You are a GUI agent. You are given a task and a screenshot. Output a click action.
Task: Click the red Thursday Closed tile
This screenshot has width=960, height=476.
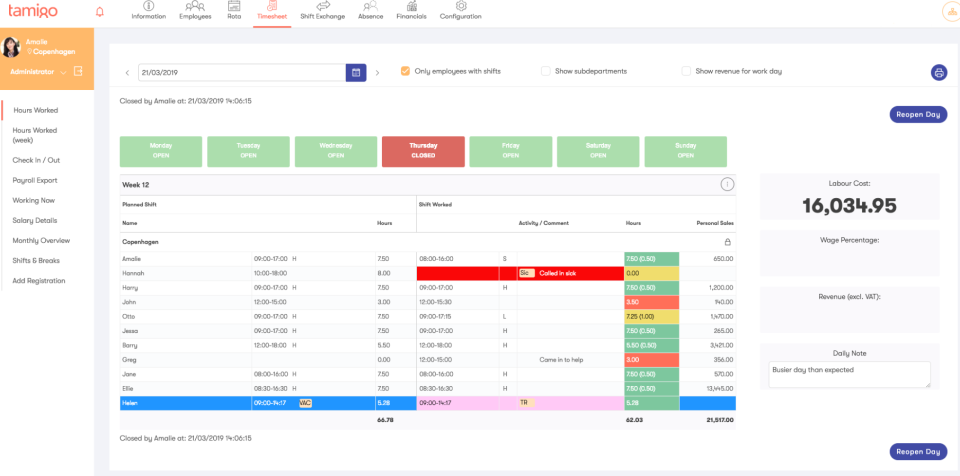tap(423, 151)
